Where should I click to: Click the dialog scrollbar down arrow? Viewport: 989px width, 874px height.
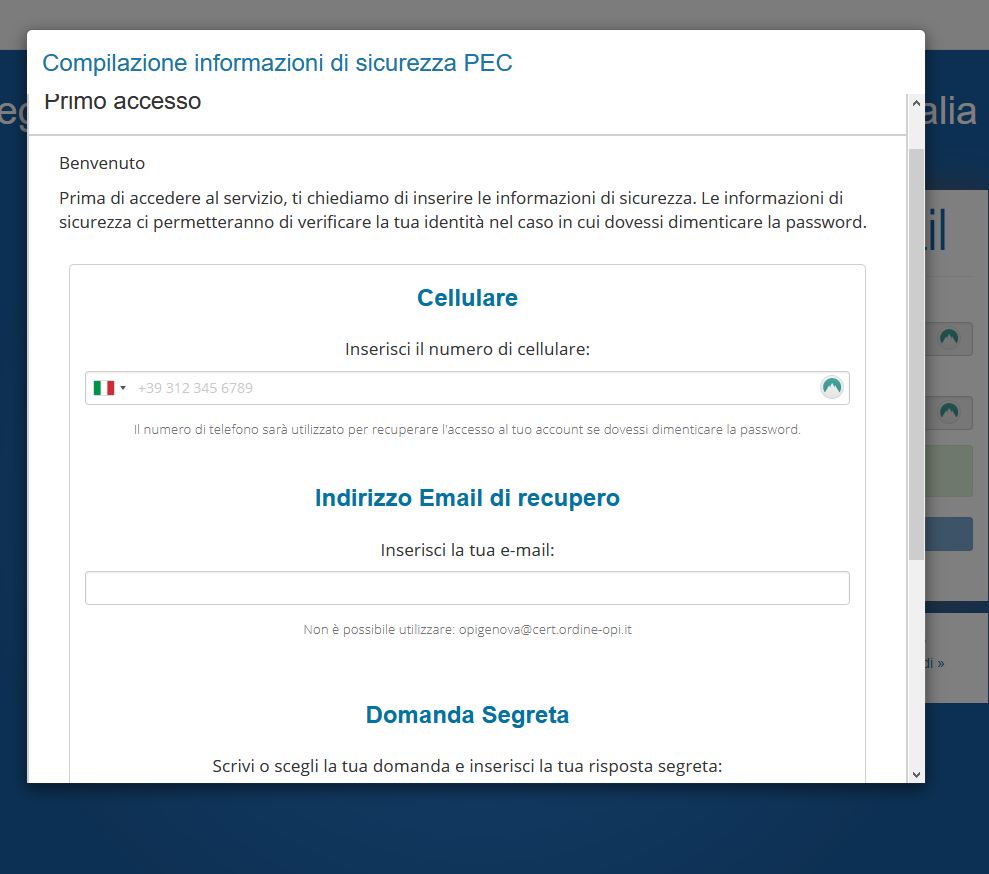point(916,774)
